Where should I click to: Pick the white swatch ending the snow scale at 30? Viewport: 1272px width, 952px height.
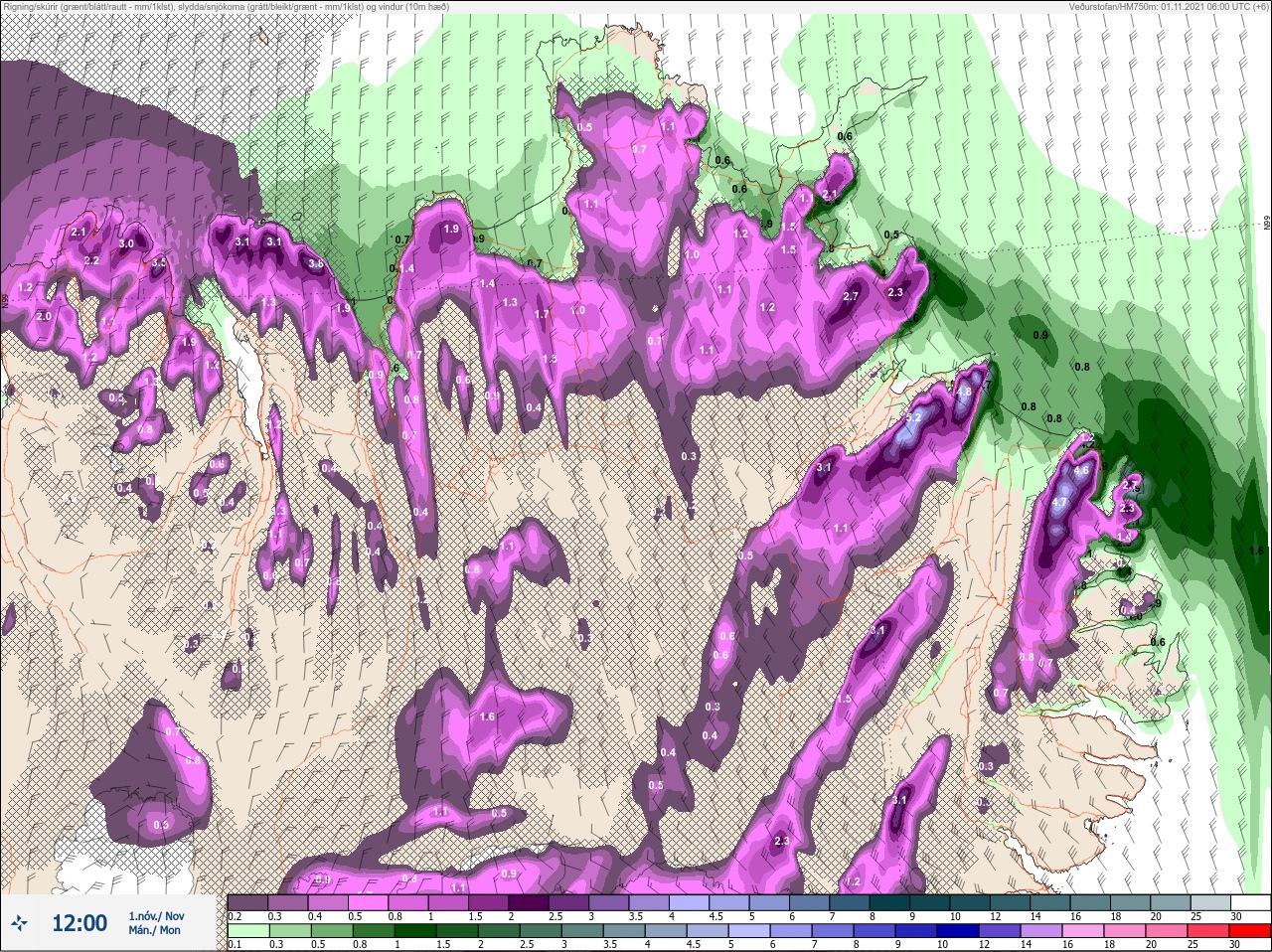1249,902
